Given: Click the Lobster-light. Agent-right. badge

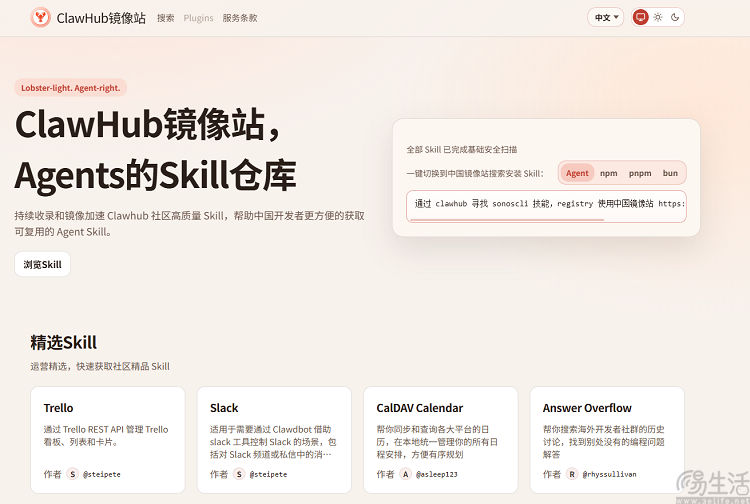Looking at the screenshot, I should (x=71, y=88).
